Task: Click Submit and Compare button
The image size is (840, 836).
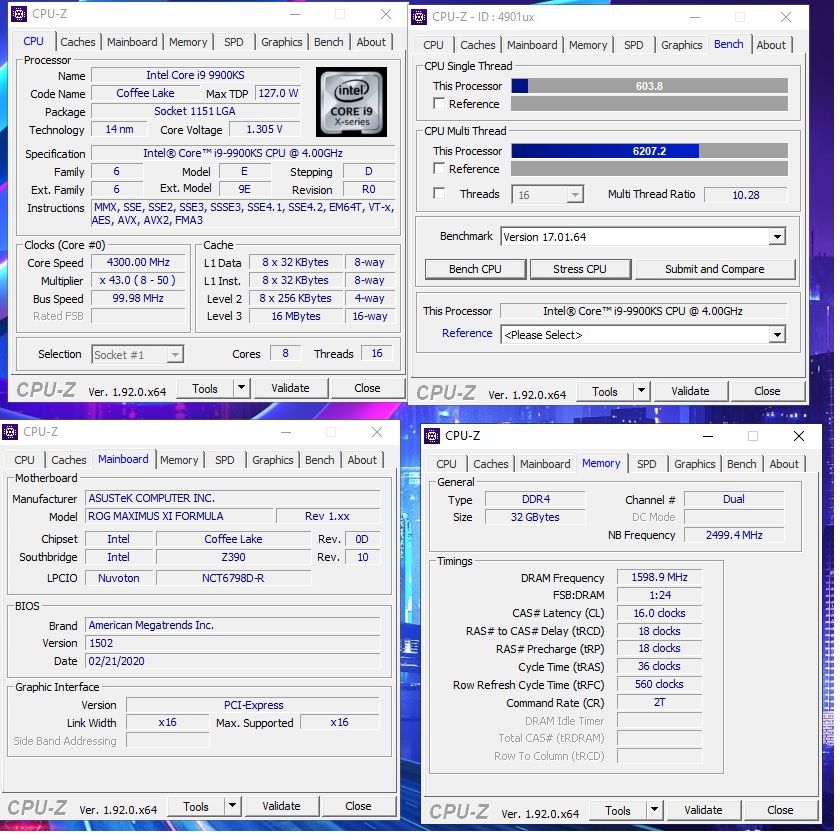Action: pyautogui.click(x=715, y=269)
